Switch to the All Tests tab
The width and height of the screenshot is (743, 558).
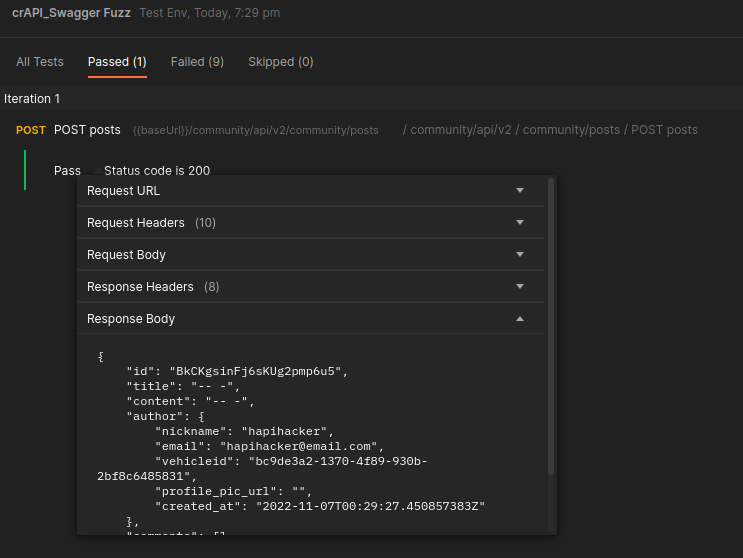39,62
